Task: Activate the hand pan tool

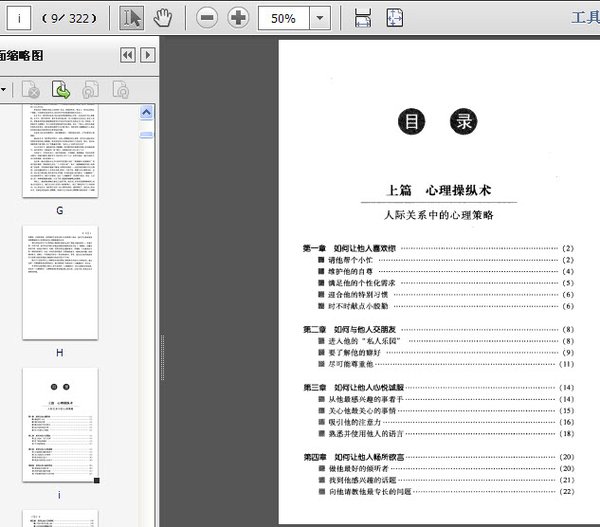Action: coord(162,18)
